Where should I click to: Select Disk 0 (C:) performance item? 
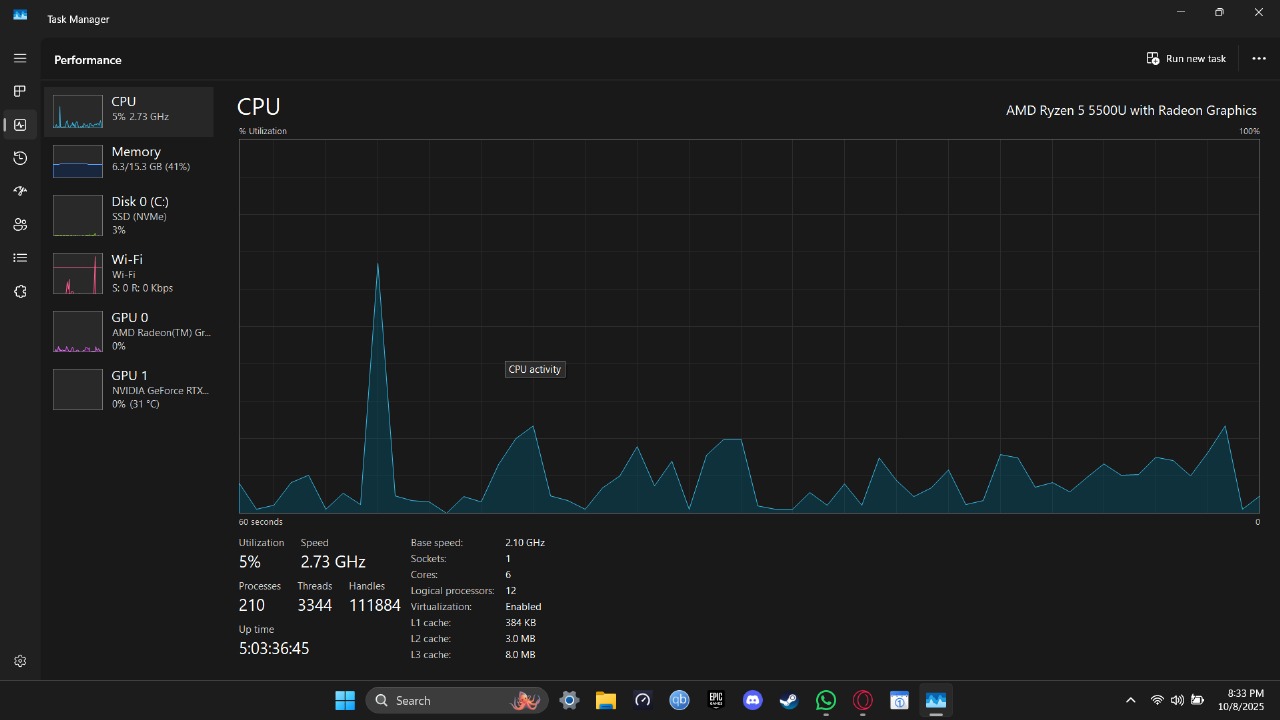[x=129, y=215]
